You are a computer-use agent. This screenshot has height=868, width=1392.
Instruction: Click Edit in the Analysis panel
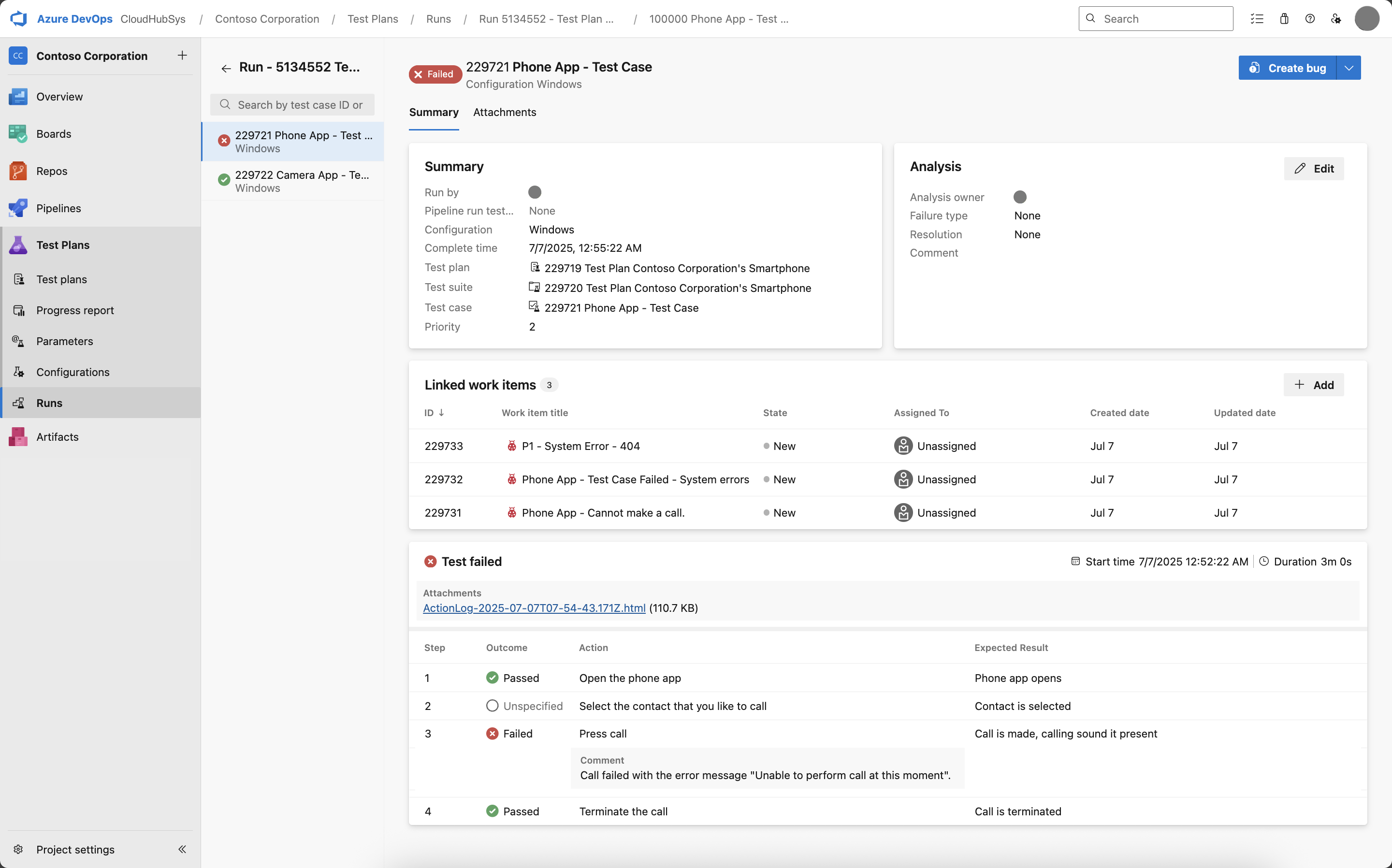click(x=1313, y=169)
